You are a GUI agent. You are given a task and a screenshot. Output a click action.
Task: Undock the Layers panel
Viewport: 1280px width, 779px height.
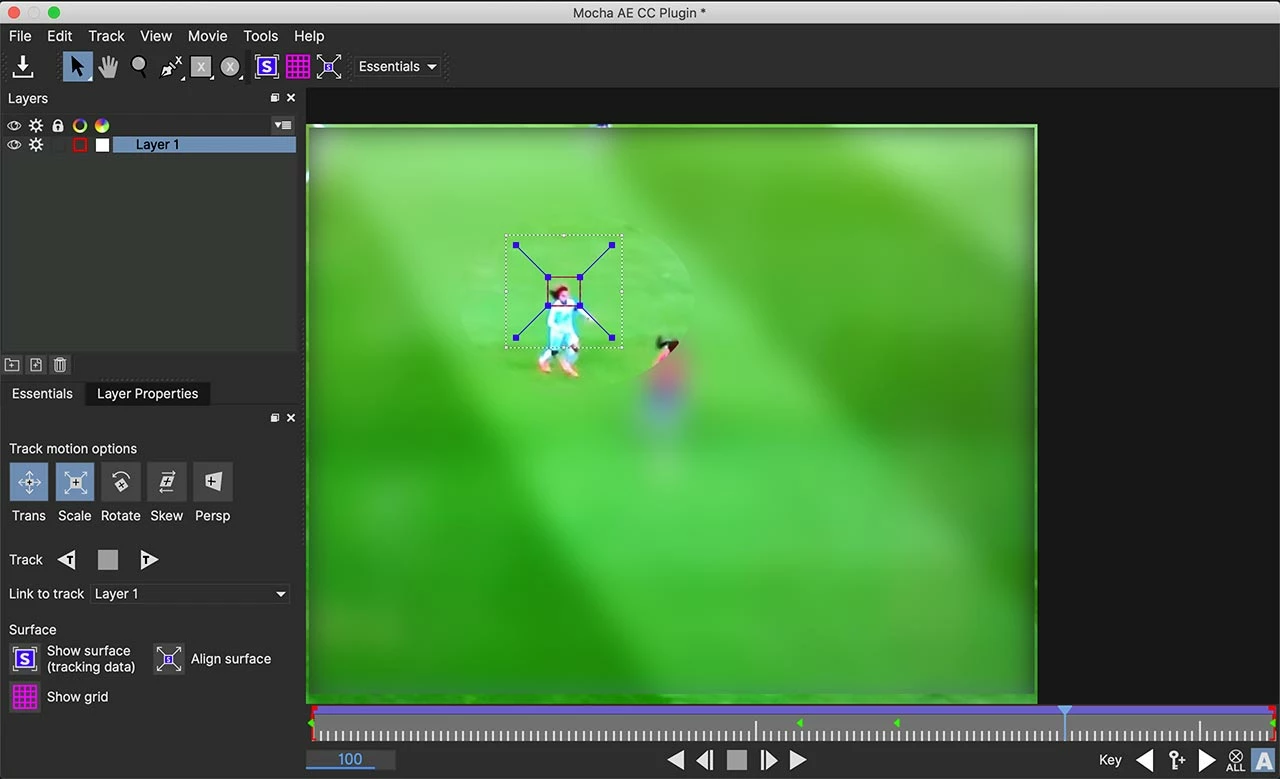click(x=275, y=98)
